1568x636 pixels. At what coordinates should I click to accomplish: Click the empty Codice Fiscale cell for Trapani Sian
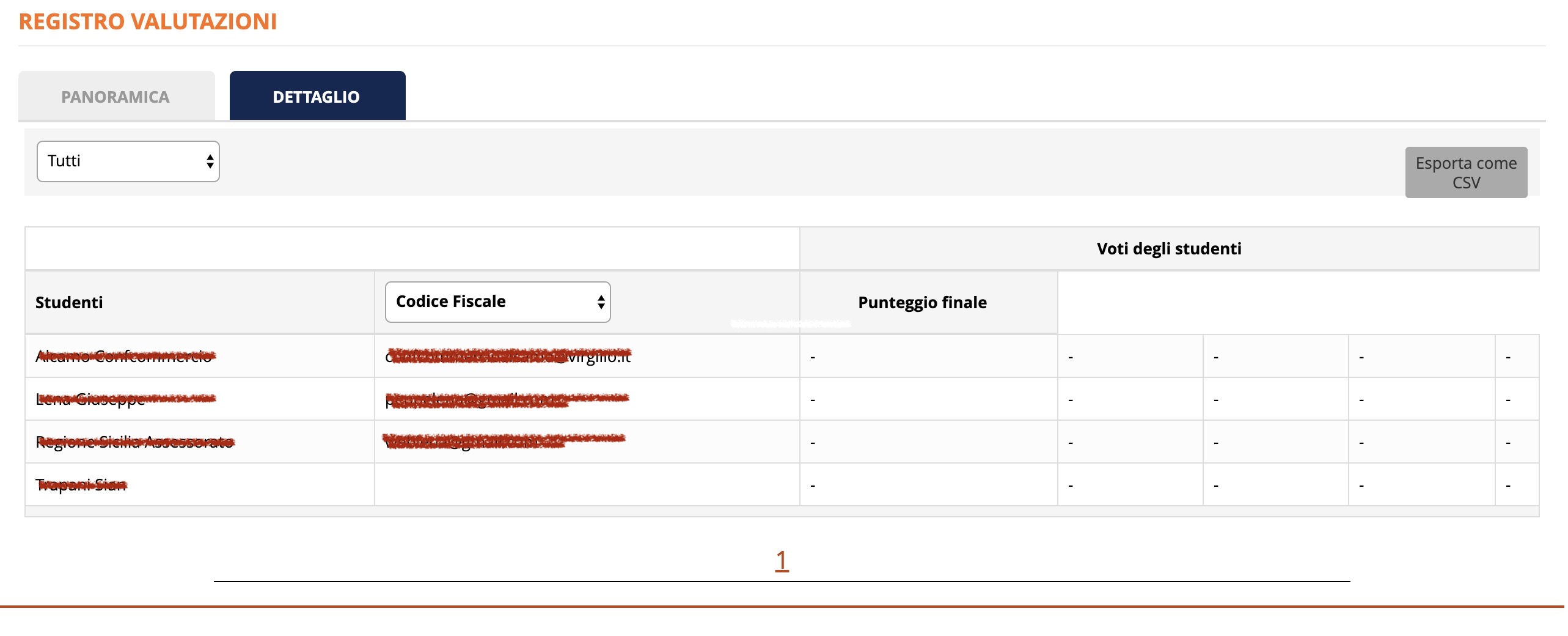(x=587, y=484)
